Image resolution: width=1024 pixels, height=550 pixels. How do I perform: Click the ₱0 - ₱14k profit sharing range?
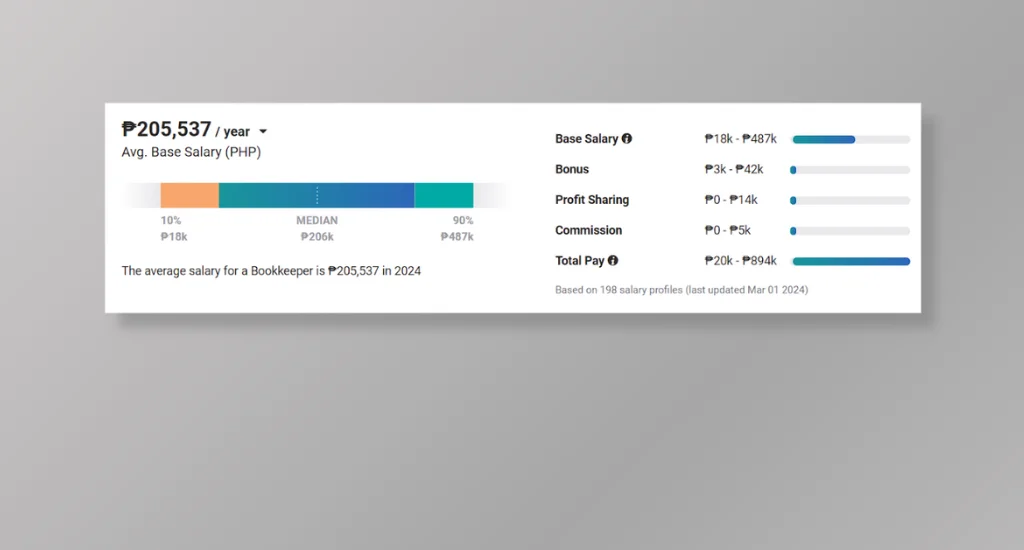731,200
